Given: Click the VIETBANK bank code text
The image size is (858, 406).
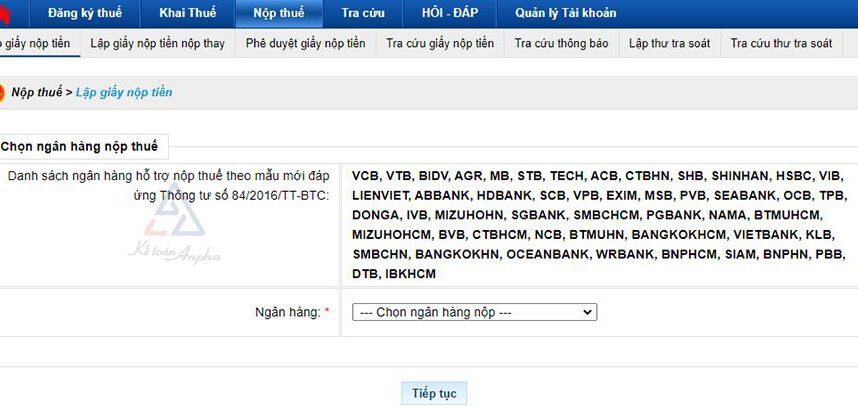Looking at the screenshot, I should (767, 235).
